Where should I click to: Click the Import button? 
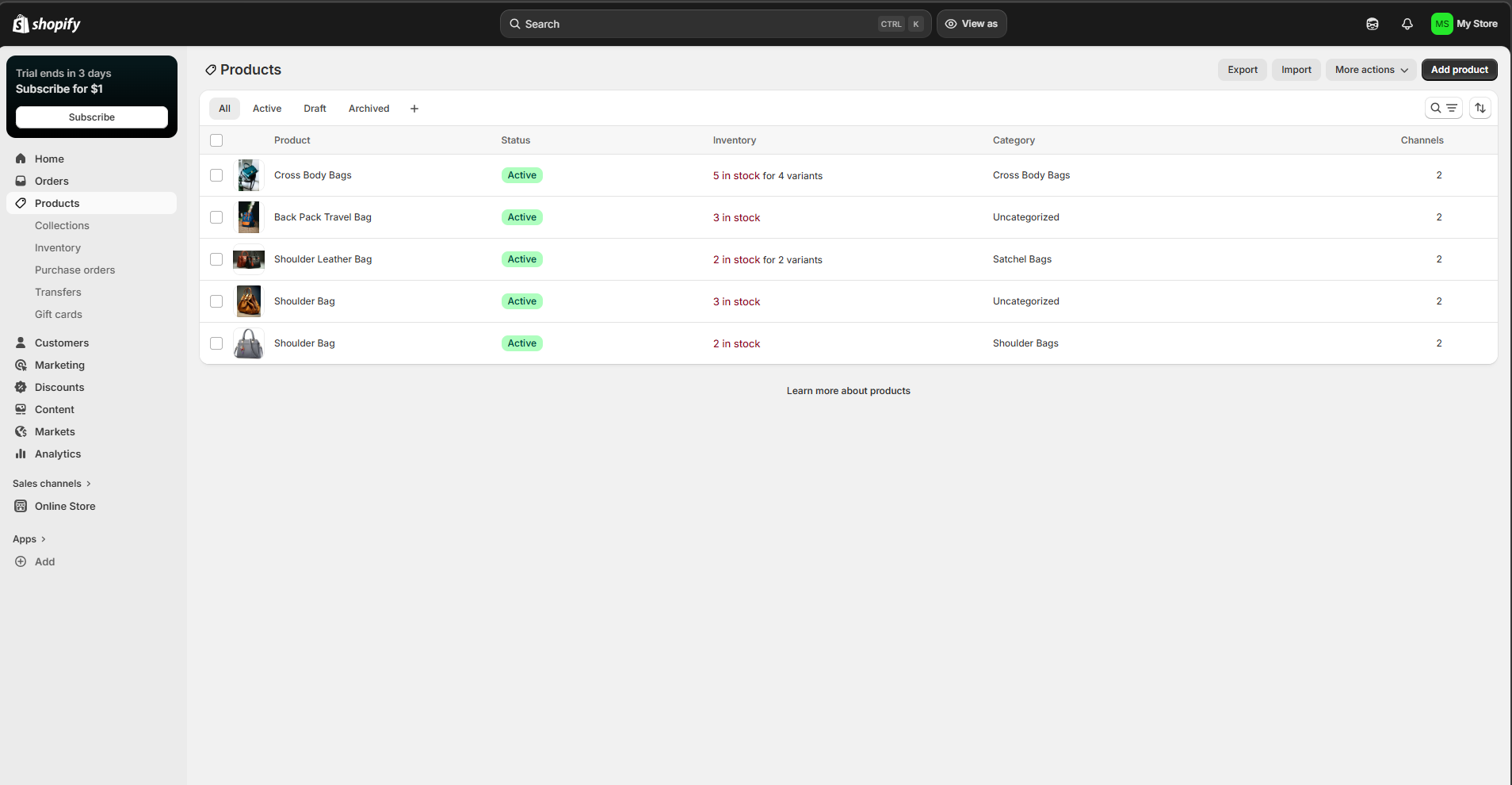[x=1296, y=70]
